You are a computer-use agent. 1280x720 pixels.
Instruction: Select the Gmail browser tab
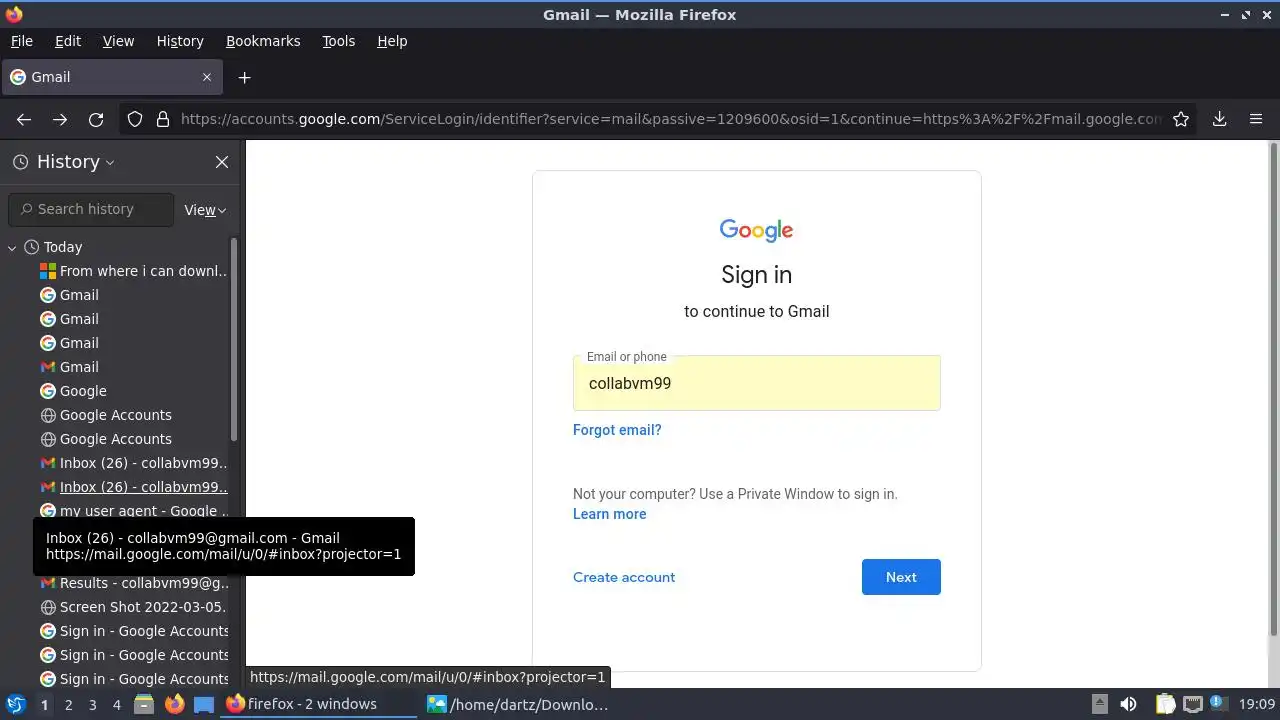[112, 77]
